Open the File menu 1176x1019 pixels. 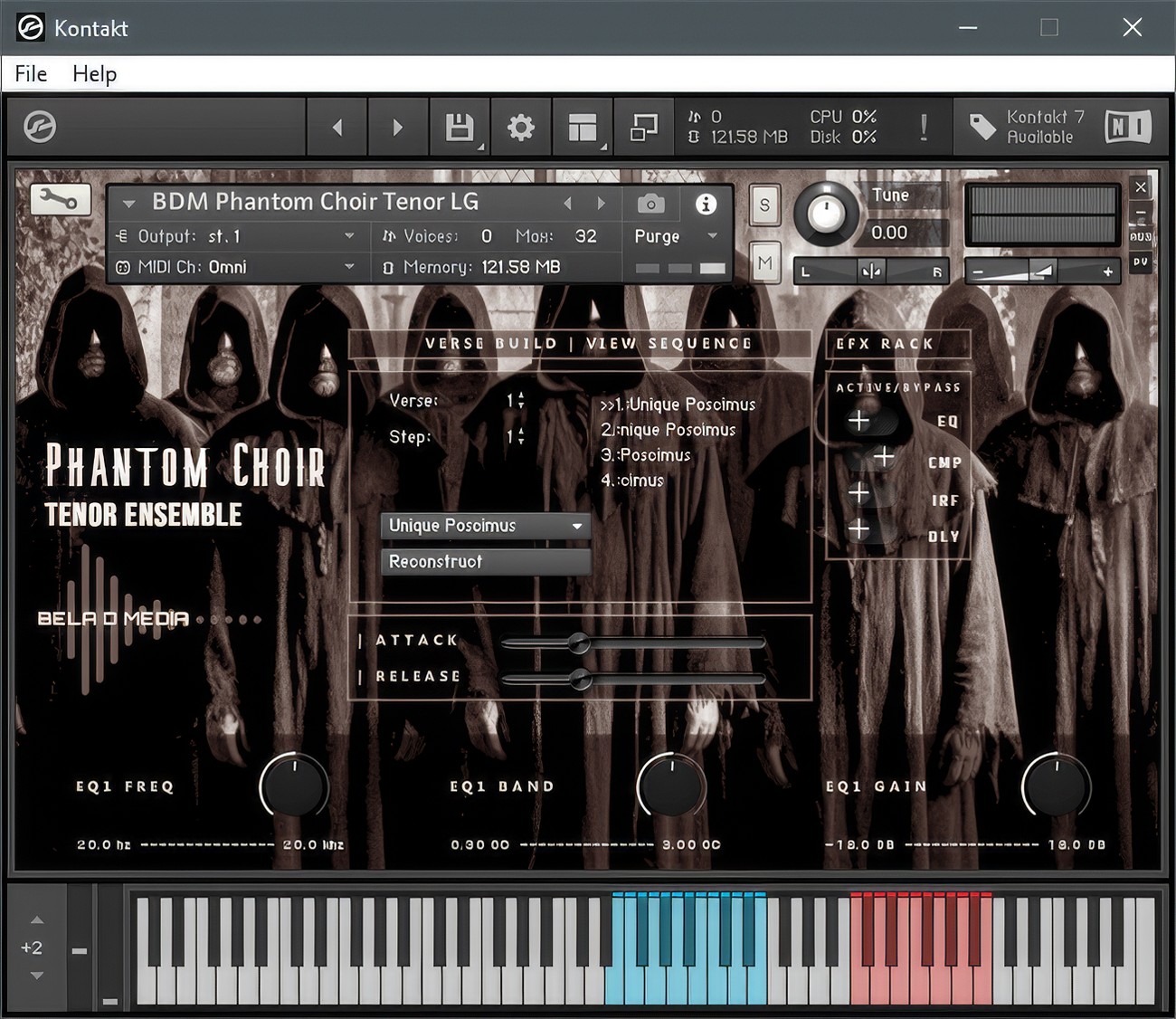click(x=31, y=74)
